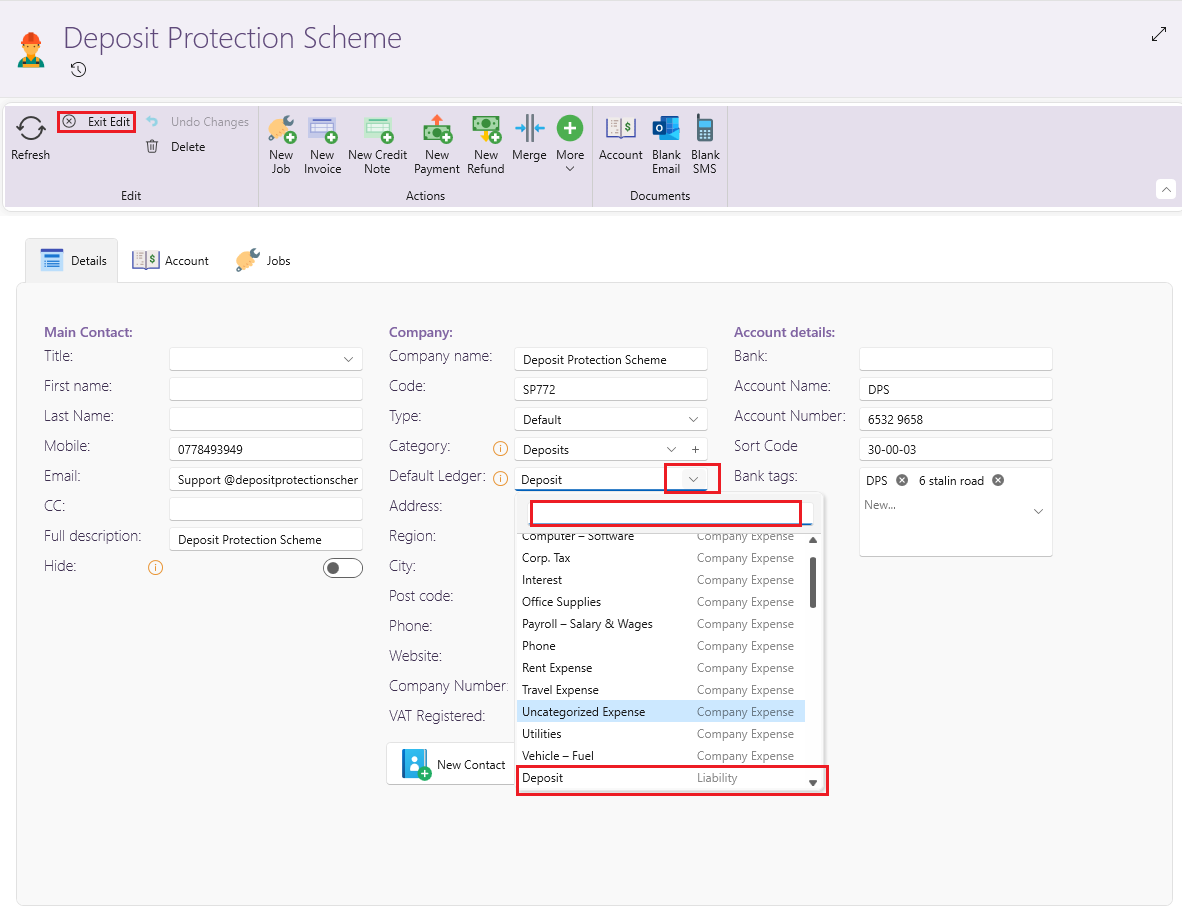Click plus button beside Category

pos(695,449)
